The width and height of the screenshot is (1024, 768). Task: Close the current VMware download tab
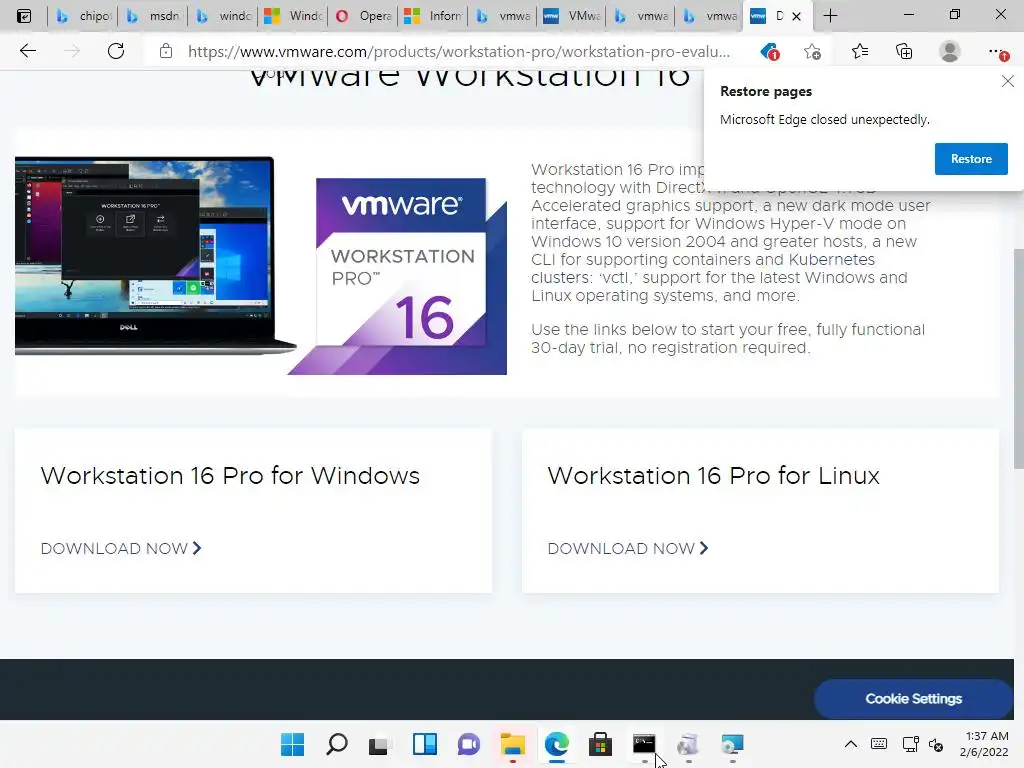click(796, 16)
